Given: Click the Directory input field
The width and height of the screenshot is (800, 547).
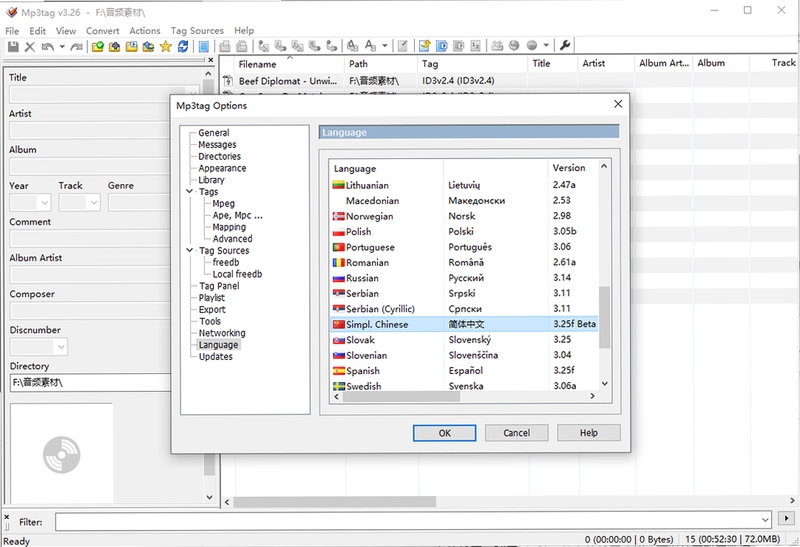Looking at the screenshot, I should click(90, 383).
